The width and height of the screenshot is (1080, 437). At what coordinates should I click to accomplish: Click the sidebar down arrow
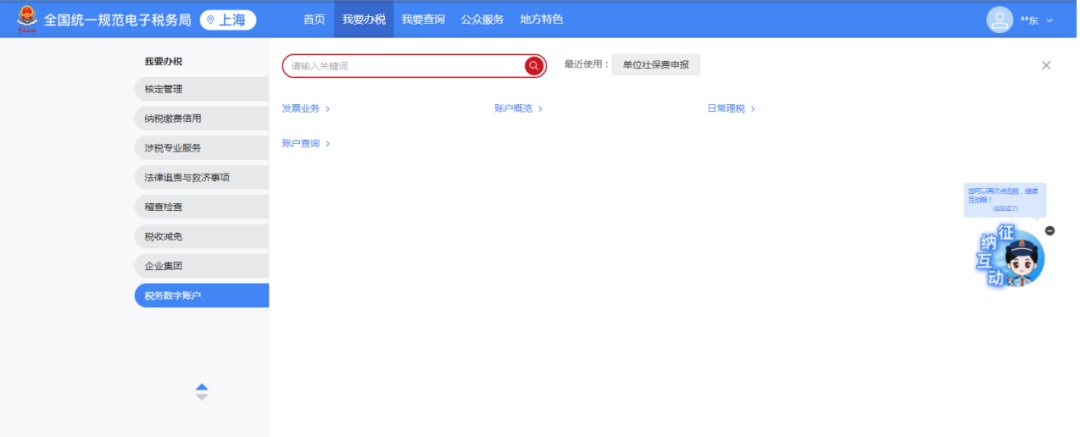pyautogui.click(x=202, y=397)
